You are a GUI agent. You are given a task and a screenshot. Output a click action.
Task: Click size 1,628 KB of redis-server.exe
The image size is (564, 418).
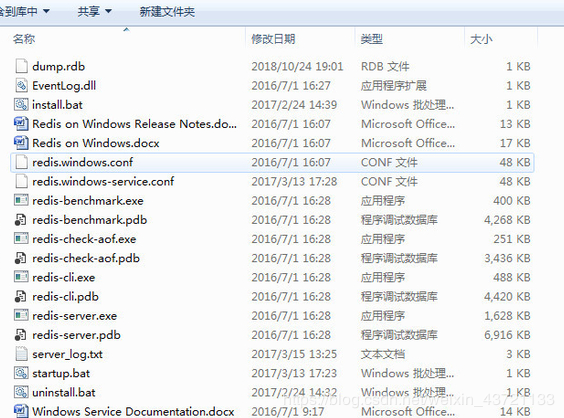pos(507,316)
